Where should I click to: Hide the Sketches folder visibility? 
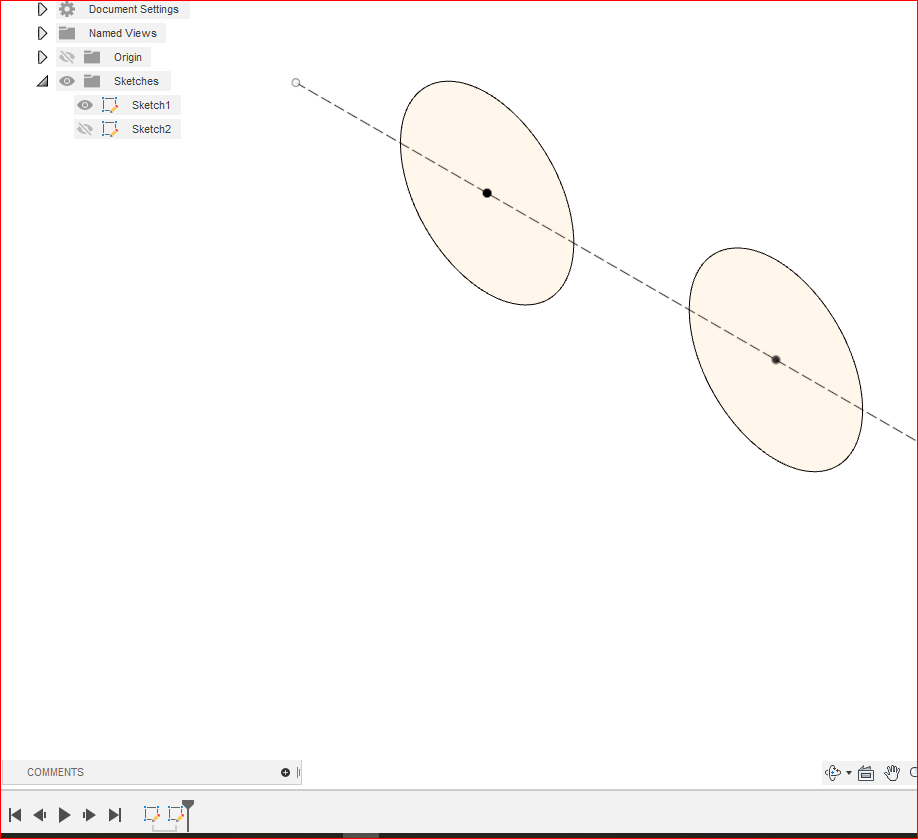[x=67, y=81]
